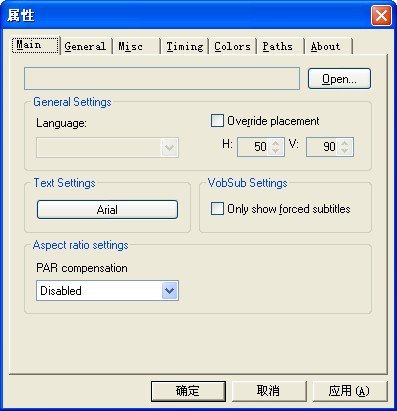Decrease the H value with down arrow
397x411 pixels.
point(276,151)
